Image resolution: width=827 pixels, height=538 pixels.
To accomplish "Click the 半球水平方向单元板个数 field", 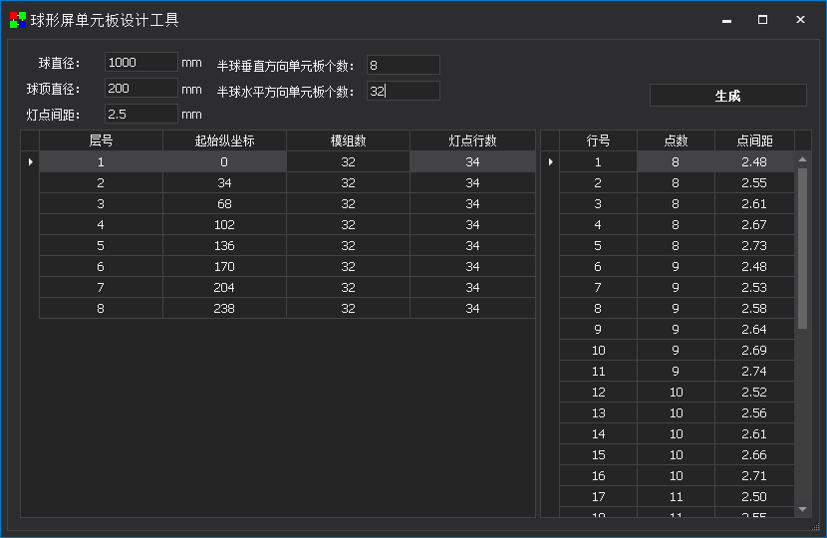I will point(402,92).
